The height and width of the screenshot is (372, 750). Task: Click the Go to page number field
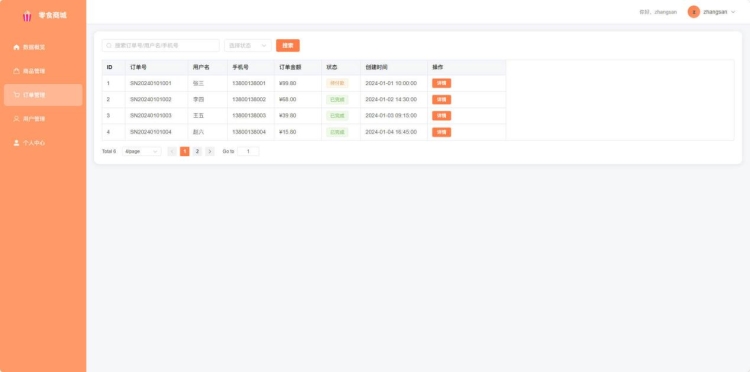tap(248, 151)
